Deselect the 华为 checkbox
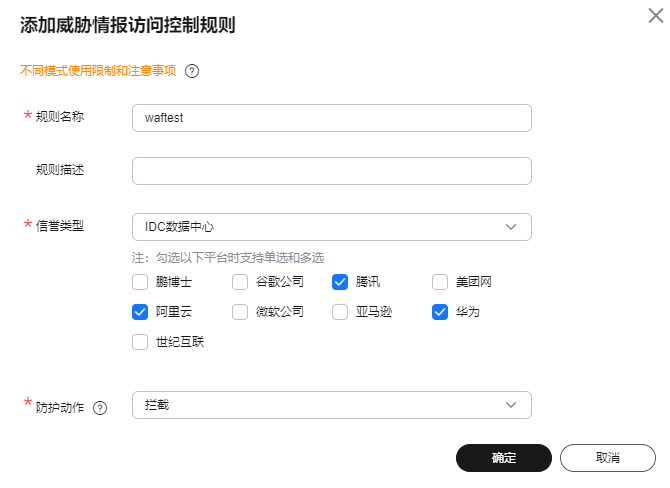Screen dimensions: 670x488 [440, 312]
